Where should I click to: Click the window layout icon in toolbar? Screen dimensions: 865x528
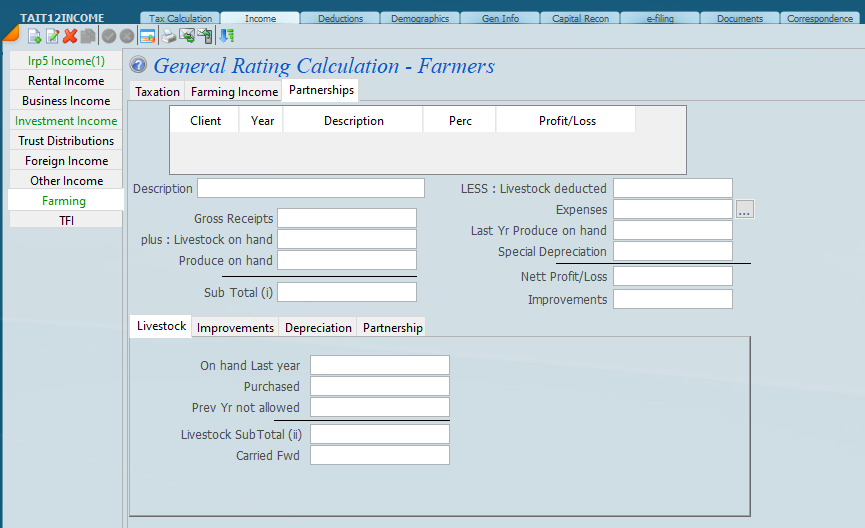tap(147, 36)
